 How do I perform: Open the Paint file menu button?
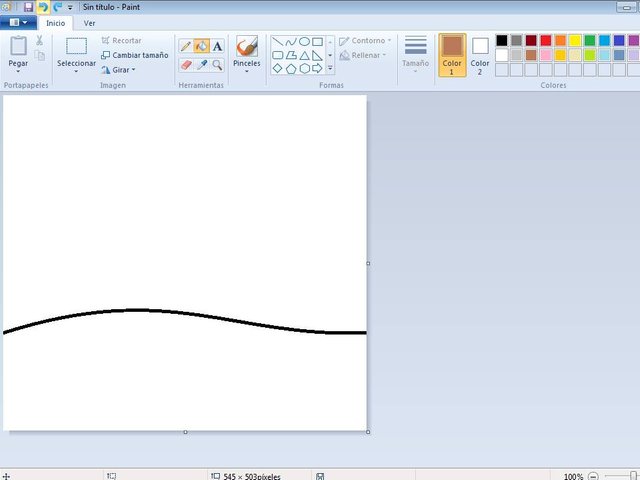click(18, 22)
